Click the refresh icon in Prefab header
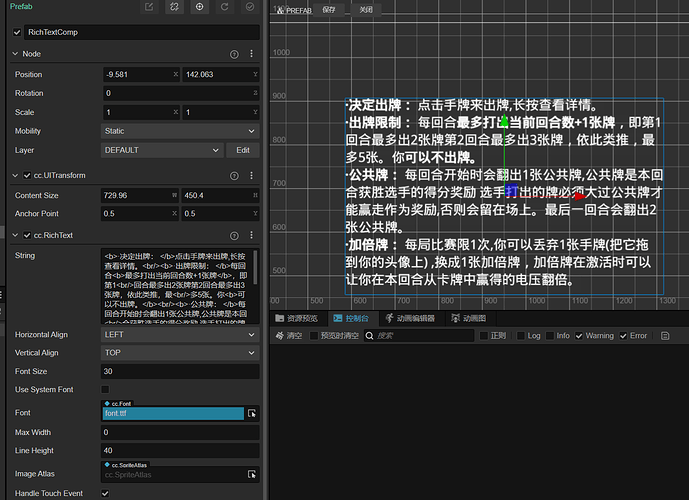 pyautogui.click(x=224, y=7)
